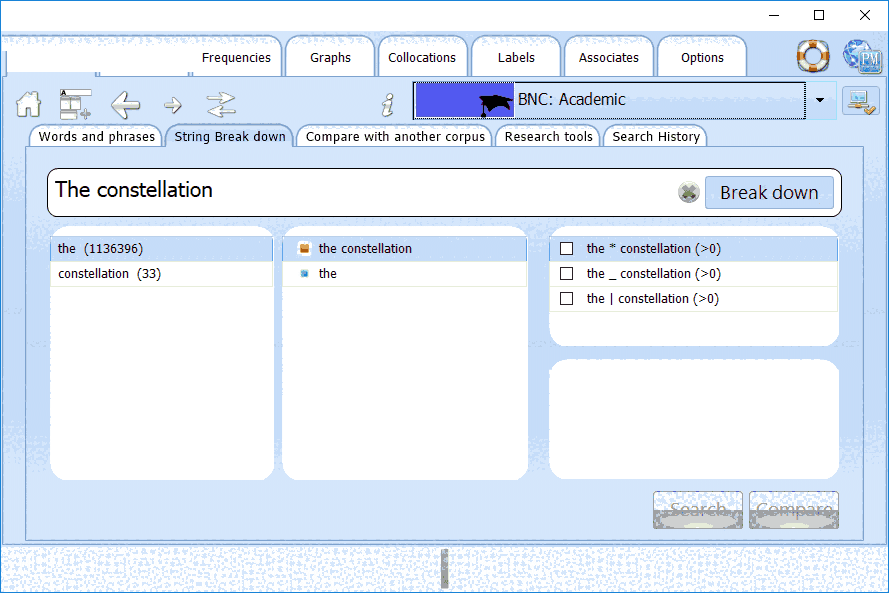Screen dimensions: 889x593
Task: Open the Research tools tab
Action: pos(548,137)
